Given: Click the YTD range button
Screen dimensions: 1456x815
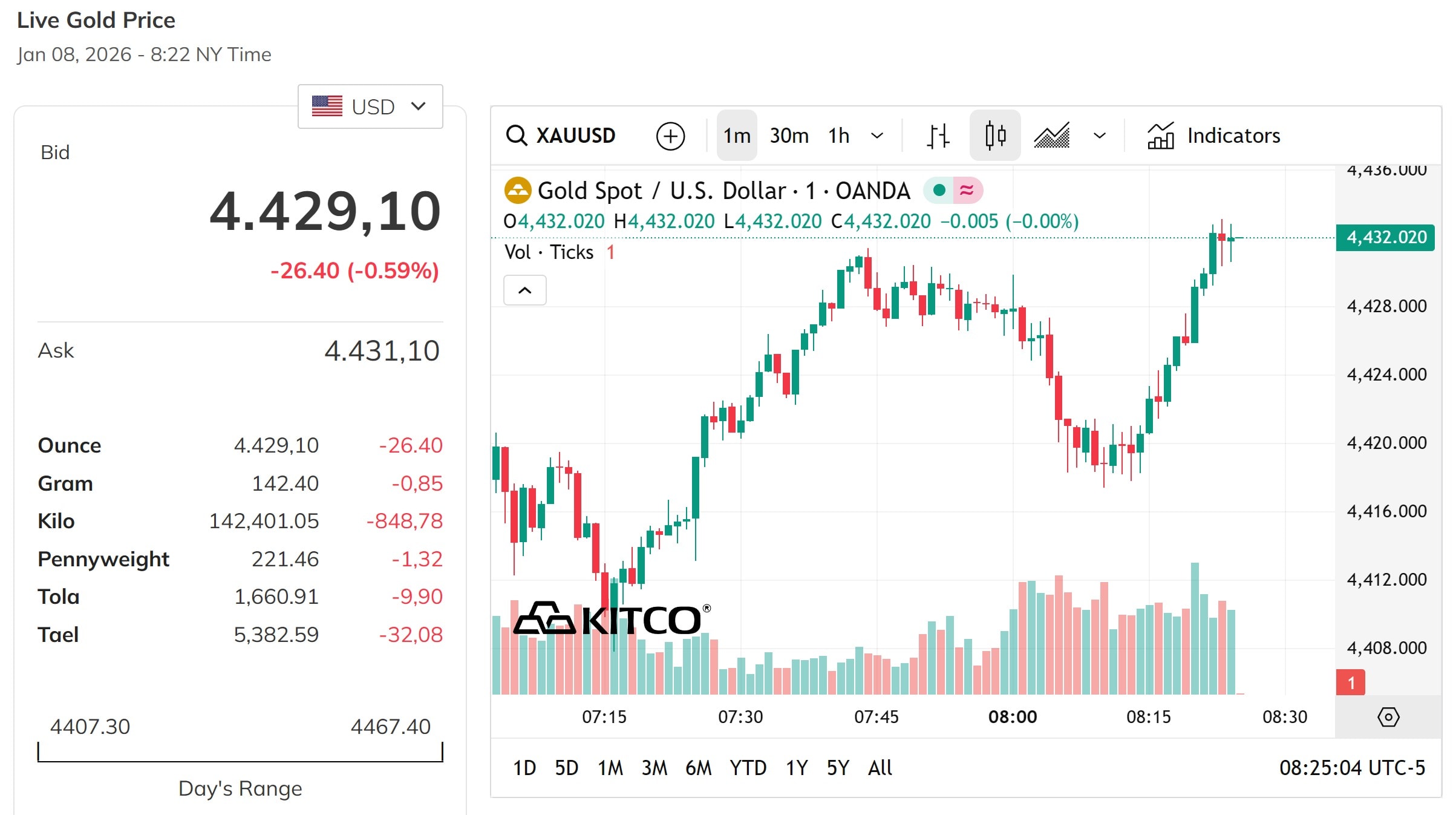Looking at the screenshot, I should tap(748, 767).
